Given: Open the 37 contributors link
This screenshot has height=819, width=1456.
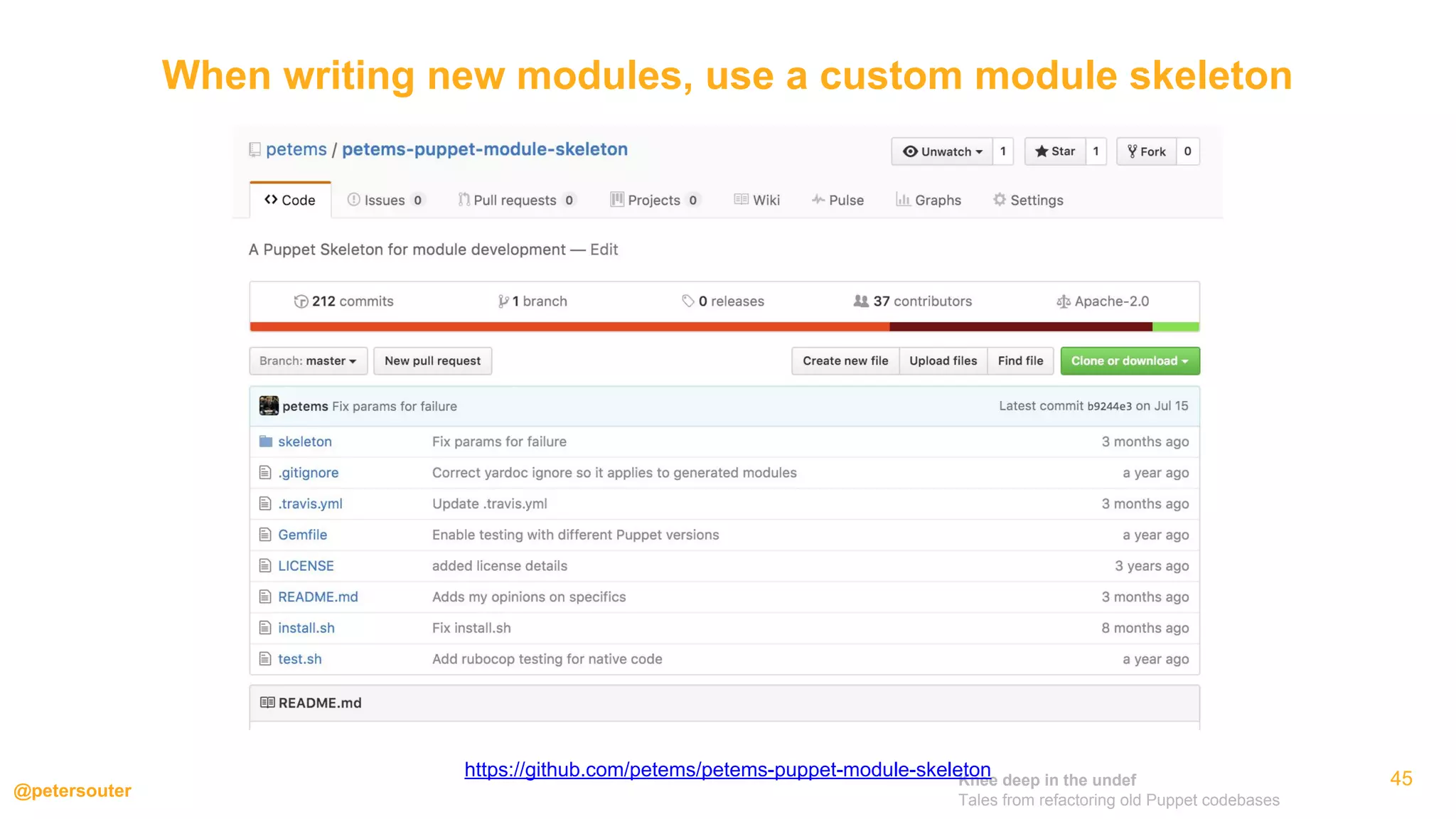Looking at the screenshot, I should tap(913, 301).
